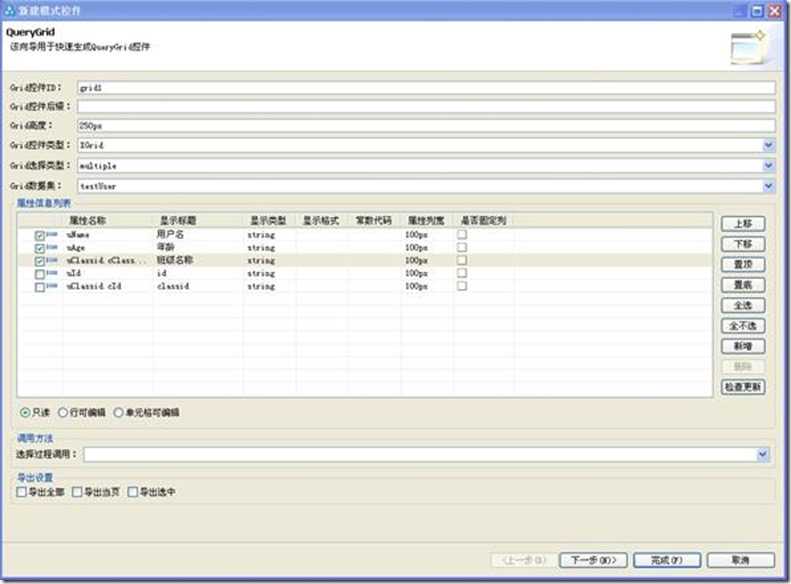
Task: Focus the Grid控件ID field containing grid1
Action: [x=426, y=88]
